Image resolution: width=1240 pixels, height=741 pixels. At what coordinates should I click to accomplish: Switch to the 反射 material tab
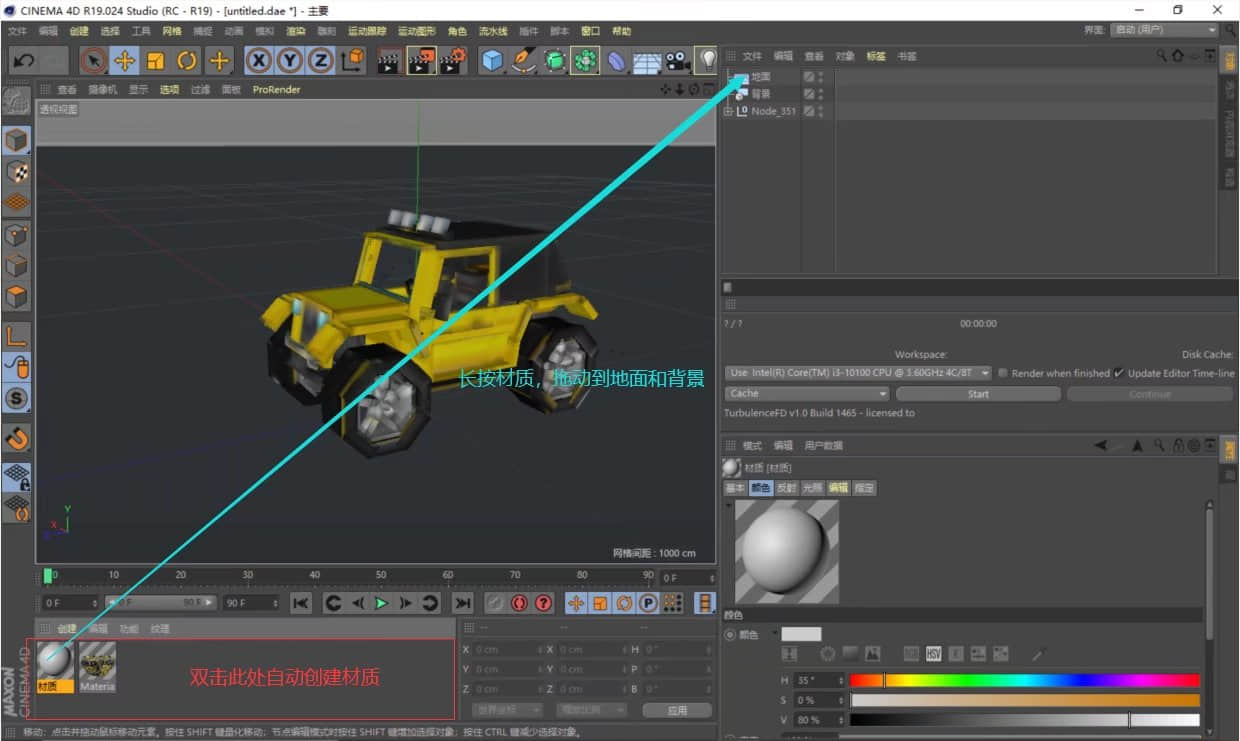click(x=787, y=488)
